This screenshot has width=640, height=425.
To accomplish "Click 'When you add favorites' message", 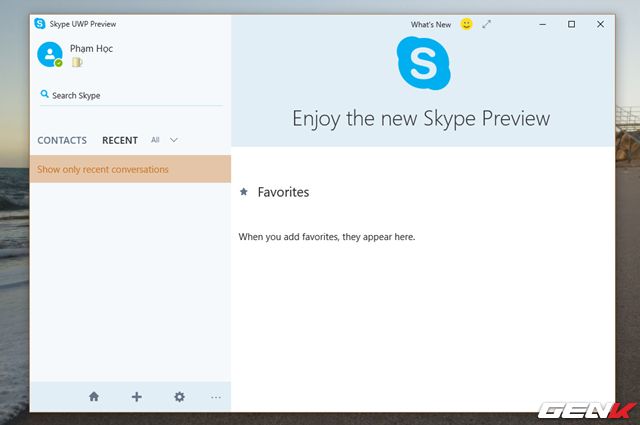I will tap(327, 237).
